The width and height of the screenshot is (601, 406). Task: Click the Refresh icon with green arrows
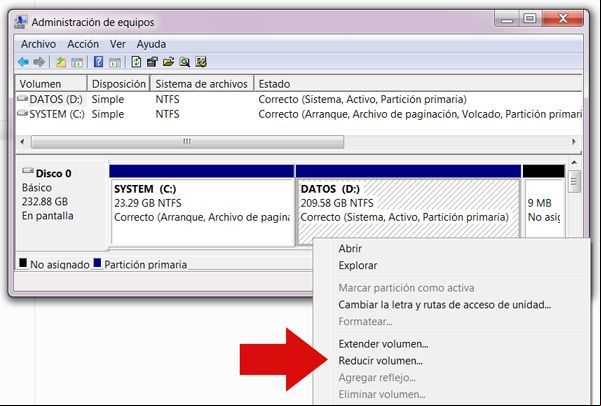(136, 62)
